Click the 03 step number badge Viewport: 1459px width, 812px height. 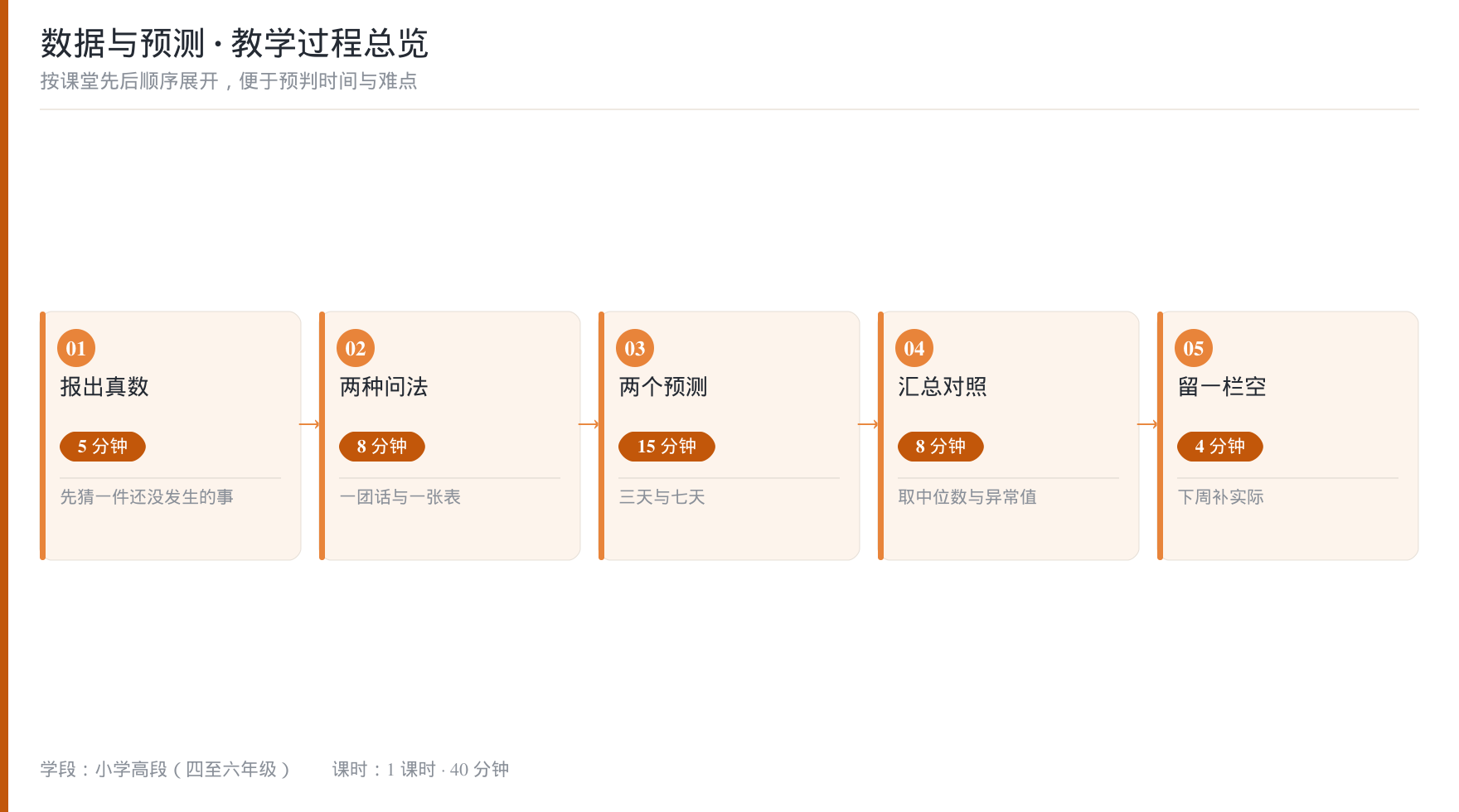pyautogui.click(x=635, y=348)
